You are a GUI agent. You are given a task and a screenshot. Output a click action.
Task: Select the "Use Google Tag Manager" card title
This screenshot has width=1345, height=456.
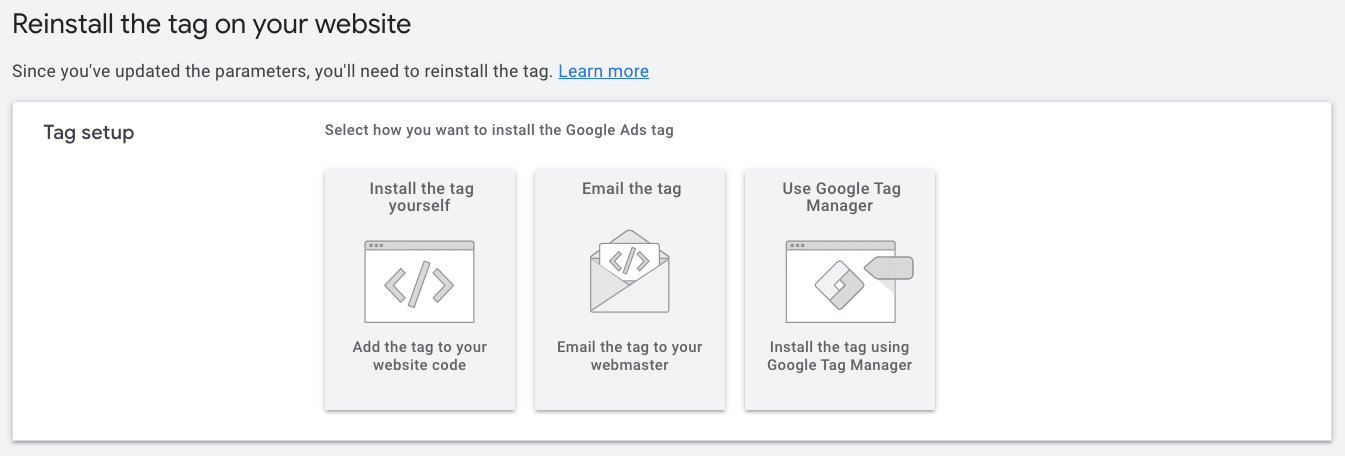[841, 197]
